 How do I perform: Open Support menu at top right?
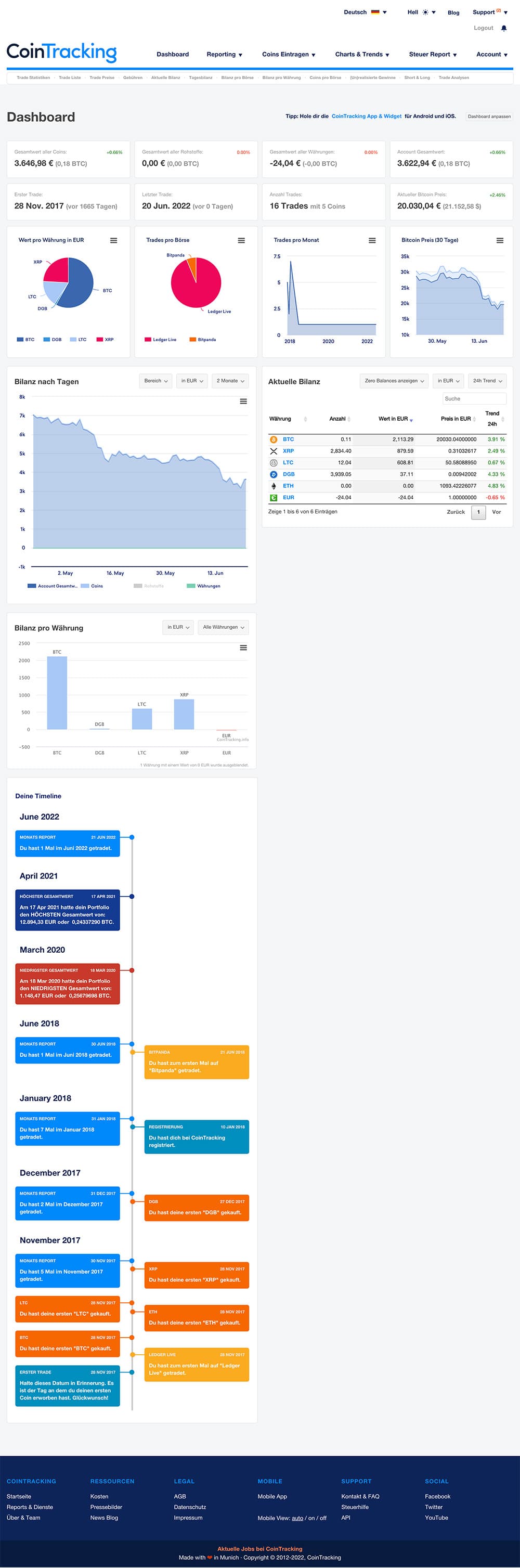490,12
